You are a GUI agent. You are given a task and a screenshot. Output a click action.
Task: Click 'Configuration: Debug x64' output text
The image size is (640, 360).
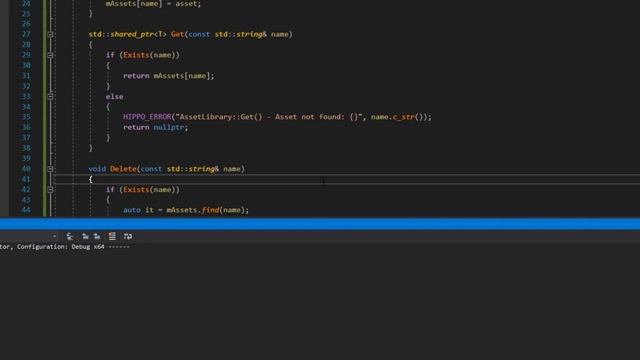click(60, 247)
